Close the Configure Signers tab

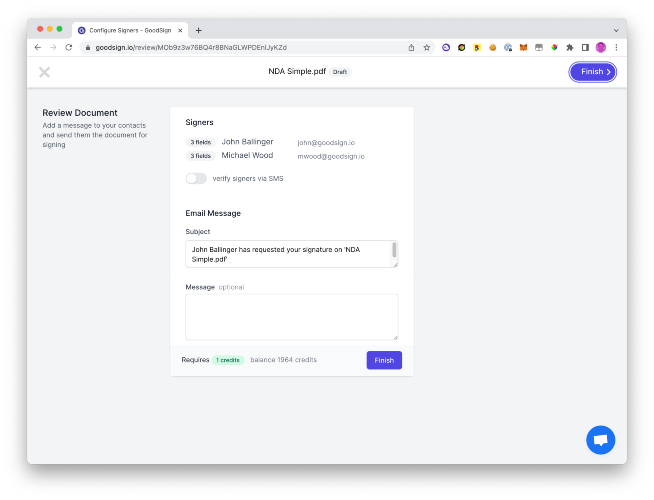click(180, 30)
